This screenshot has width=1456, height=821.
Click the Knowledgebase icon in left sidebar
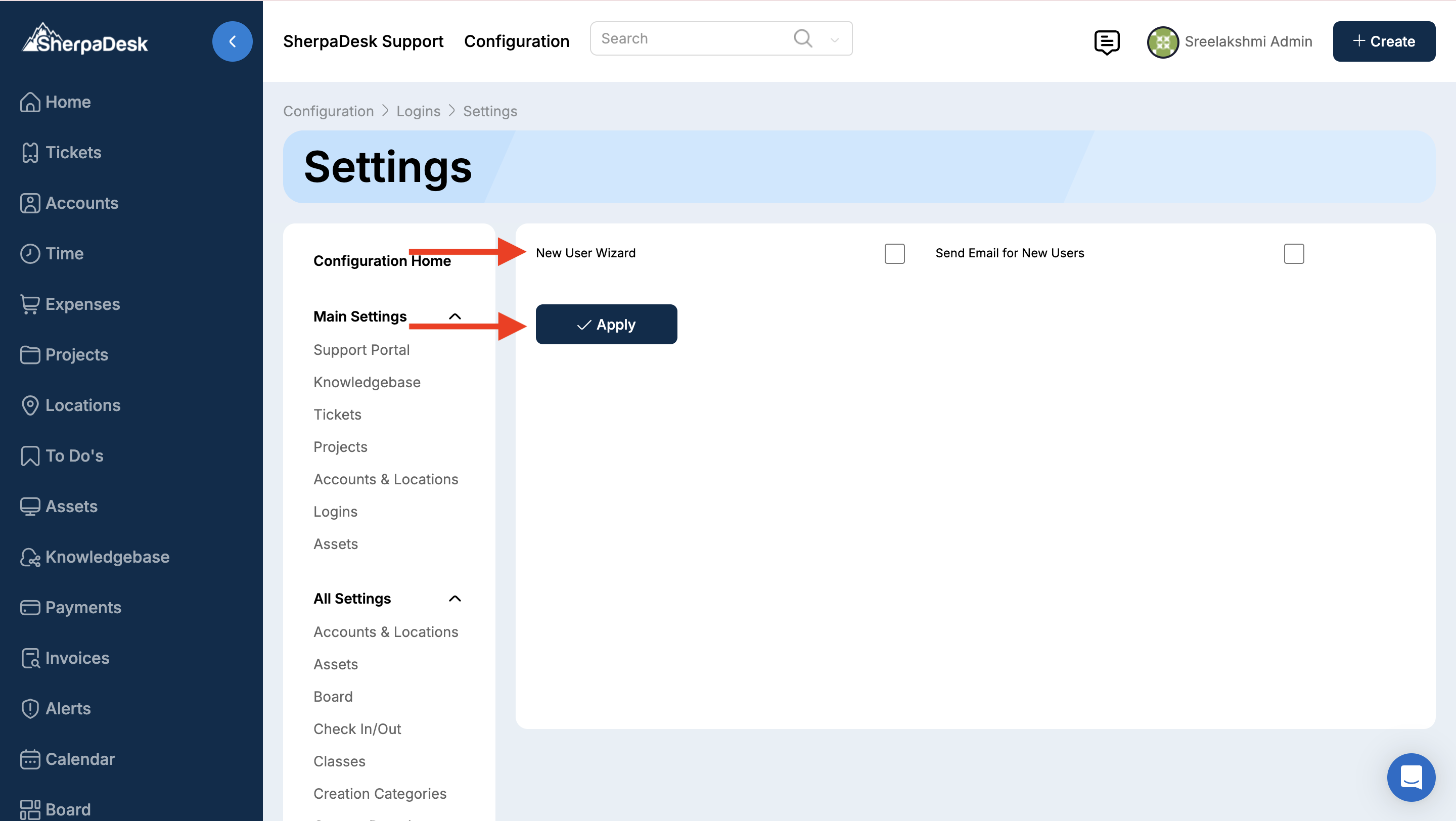coord(30,557)
